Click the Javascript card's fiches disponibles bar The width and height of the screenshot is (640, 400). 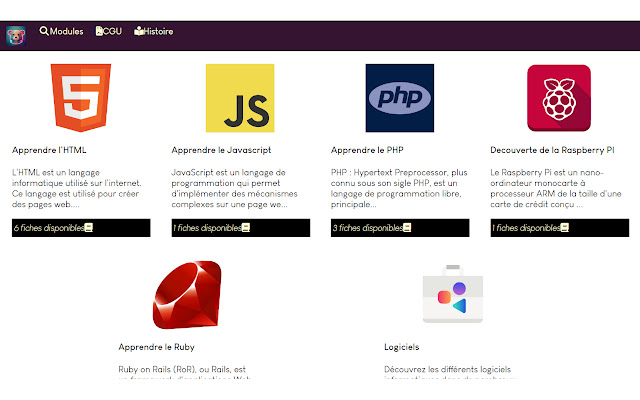(x=240, y=228)
